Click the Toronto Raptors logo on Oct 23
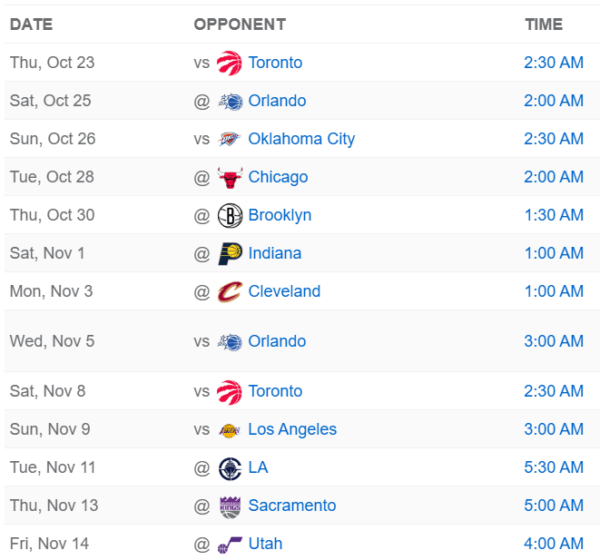Viewport: 600px width, 560px height. (x=230, y=63)
